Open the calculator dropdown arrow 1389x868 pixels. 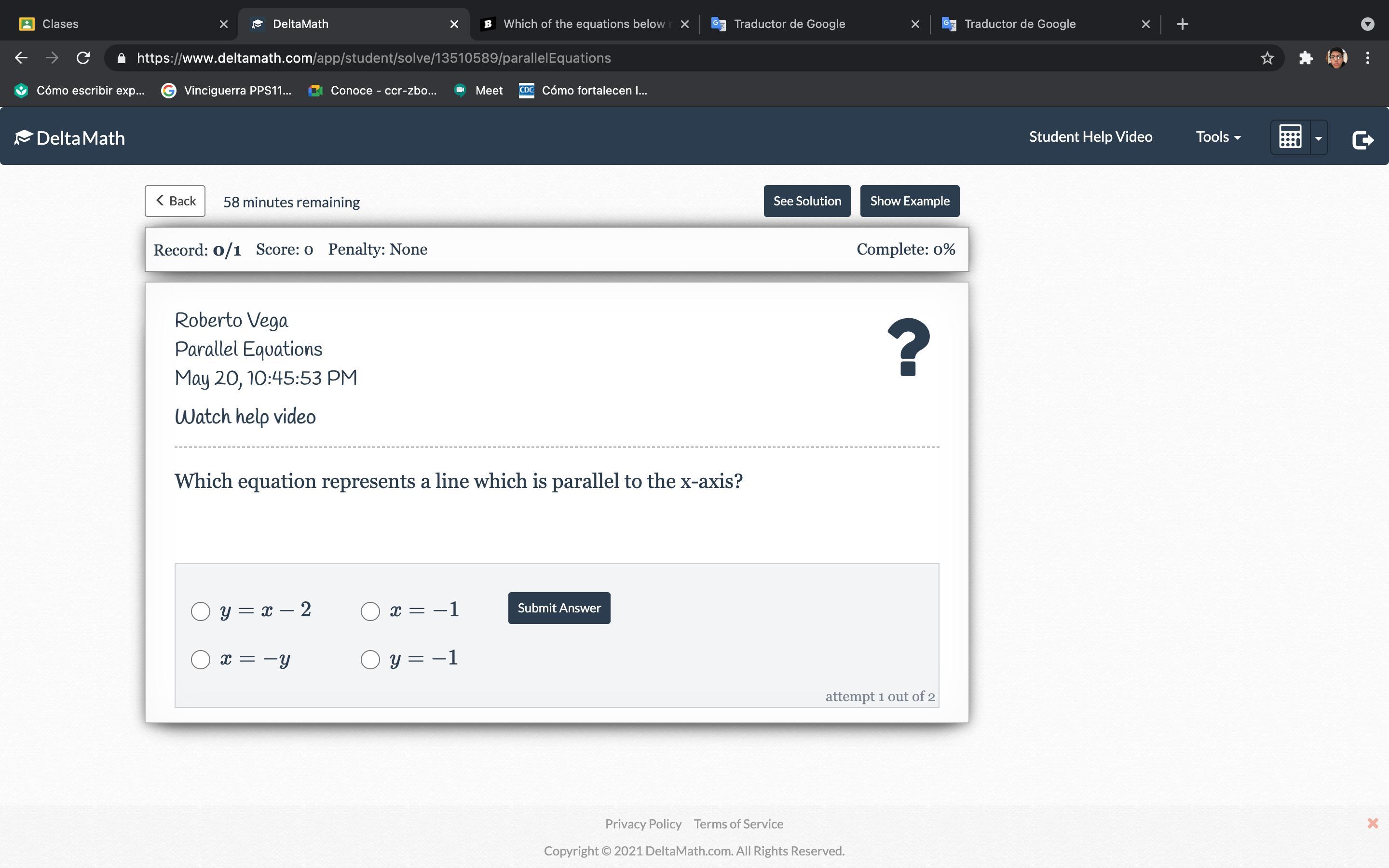1319,138
